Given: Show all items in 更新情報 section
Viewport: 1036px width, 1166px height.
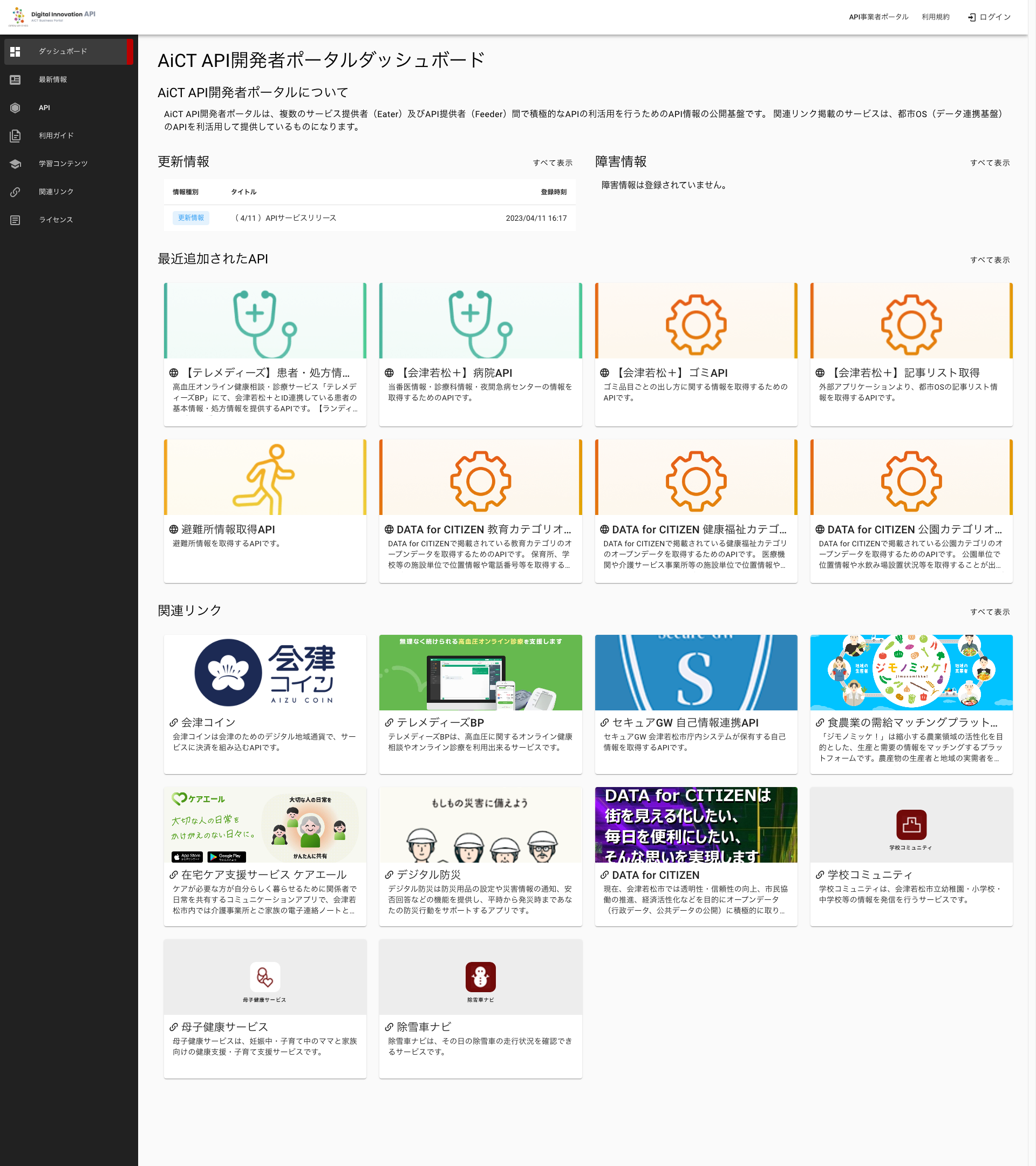Looking at the screenshot, I should pyautogui.click(x=552, y=162).
